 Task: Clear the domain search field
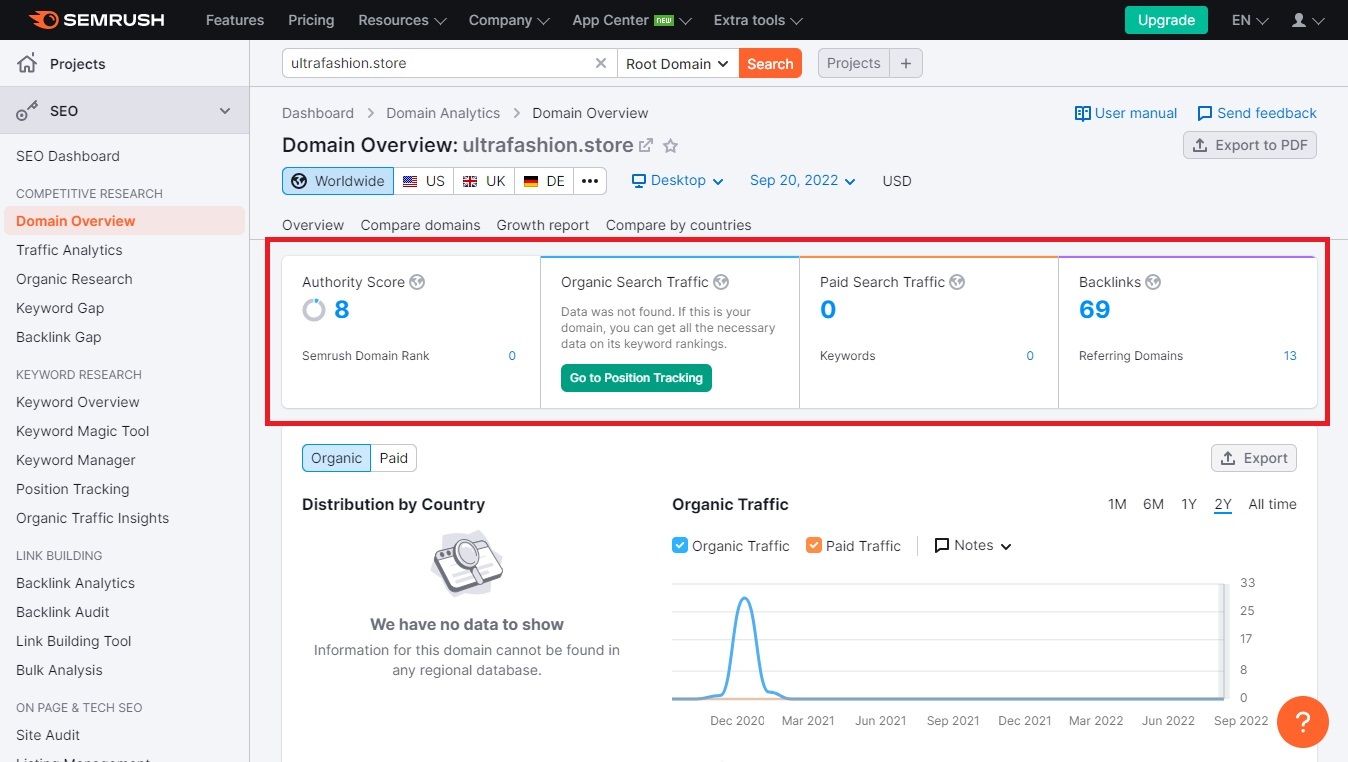(601, 63)
